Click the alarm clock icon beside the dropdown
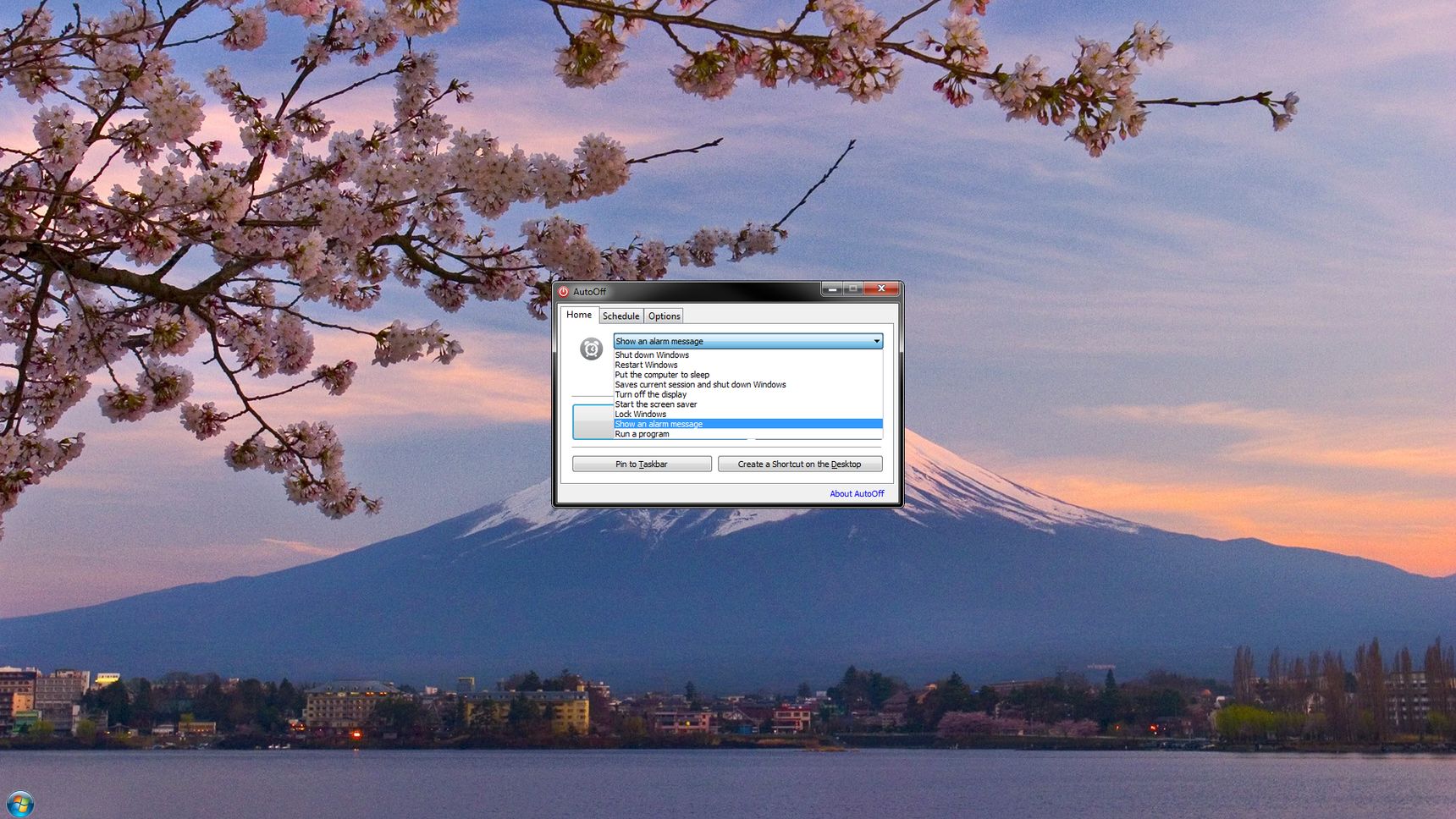This screenshot has height=819, width=1456. [591, 348]
